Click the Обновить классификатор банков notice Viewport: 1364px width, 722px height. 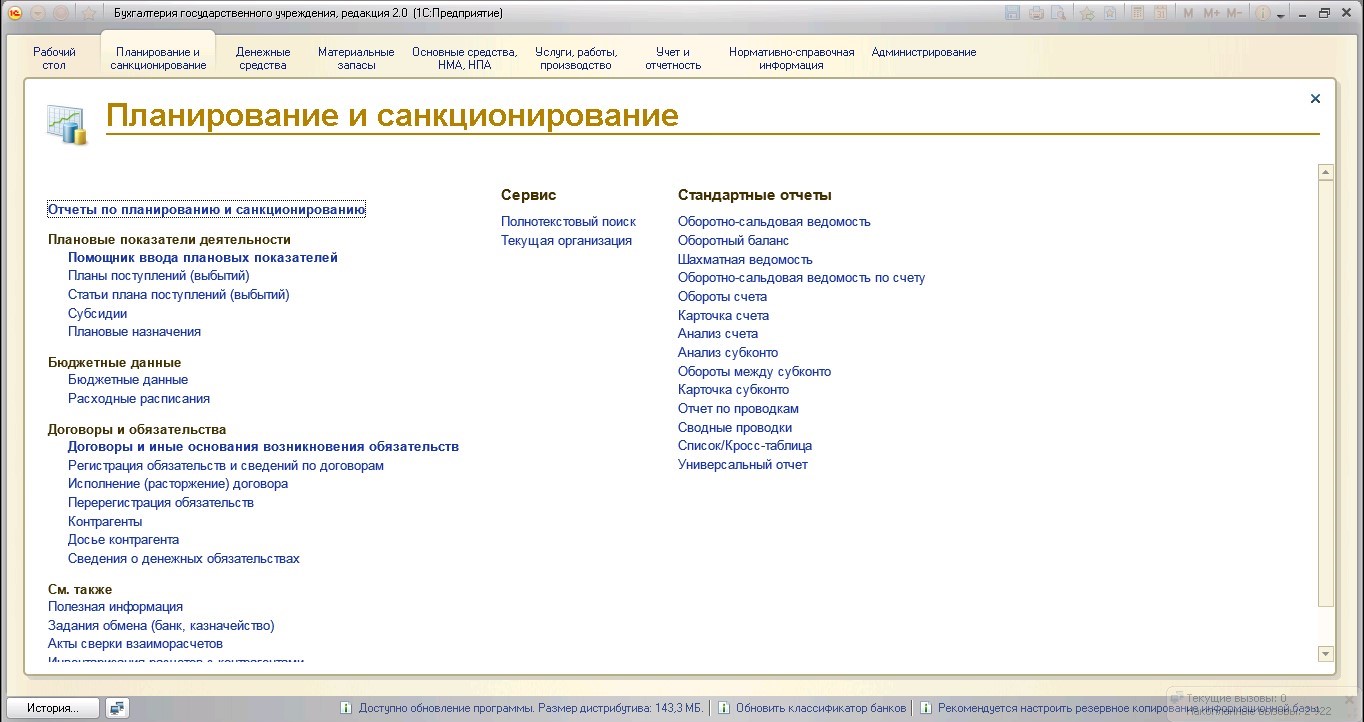tap(821, 708)
